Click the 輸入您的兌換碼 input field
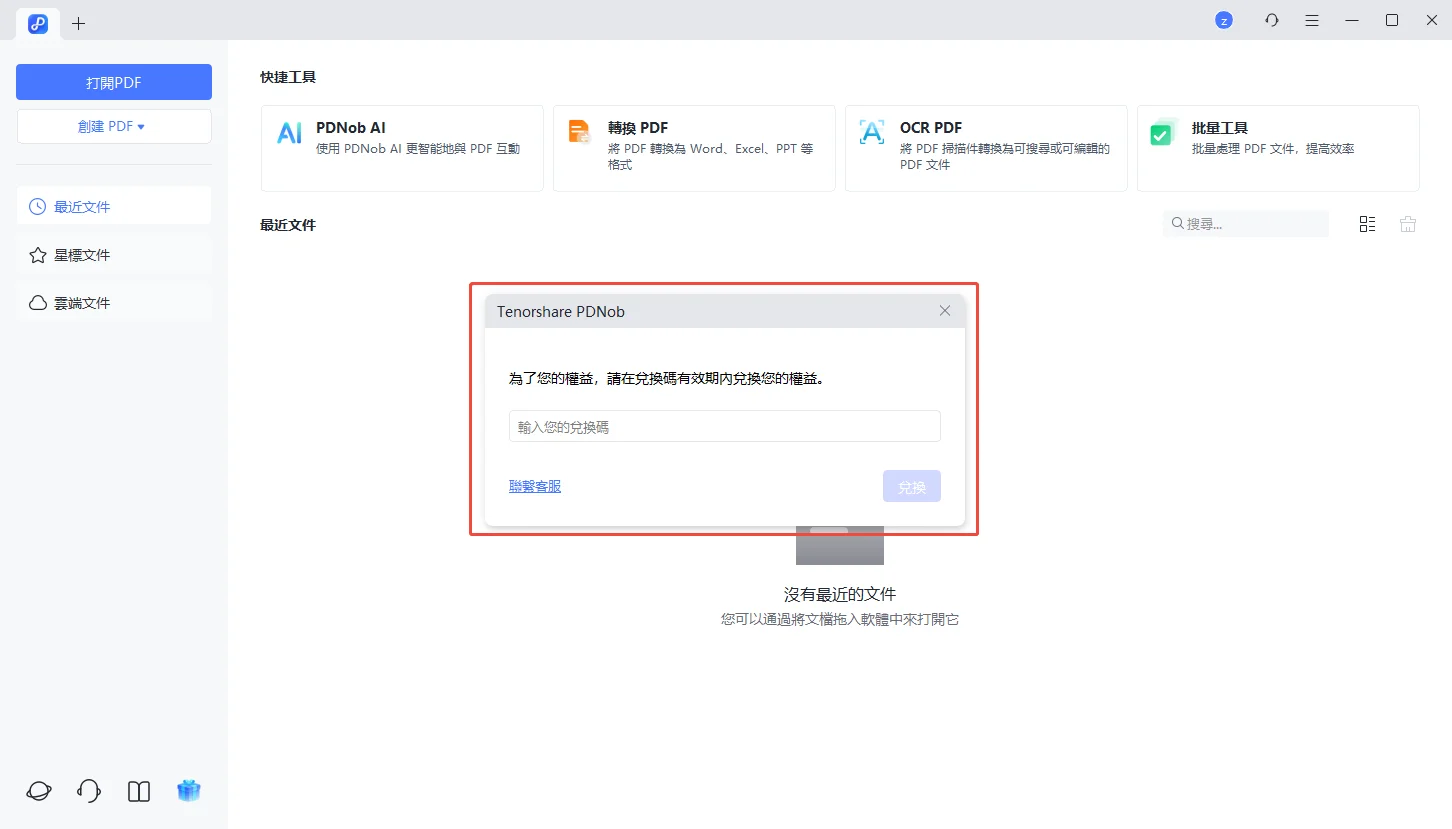Viewport: 1452px width, 829px height. coord(725,426)
